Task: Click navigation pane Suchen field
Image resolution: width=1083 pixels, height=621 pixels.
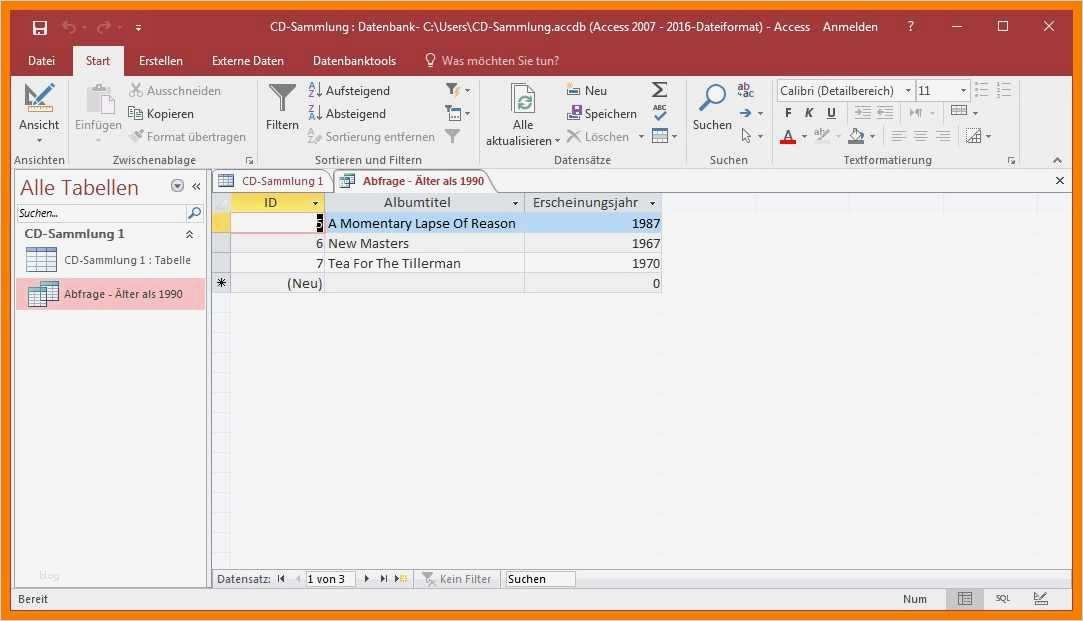Action: point(101,213)
